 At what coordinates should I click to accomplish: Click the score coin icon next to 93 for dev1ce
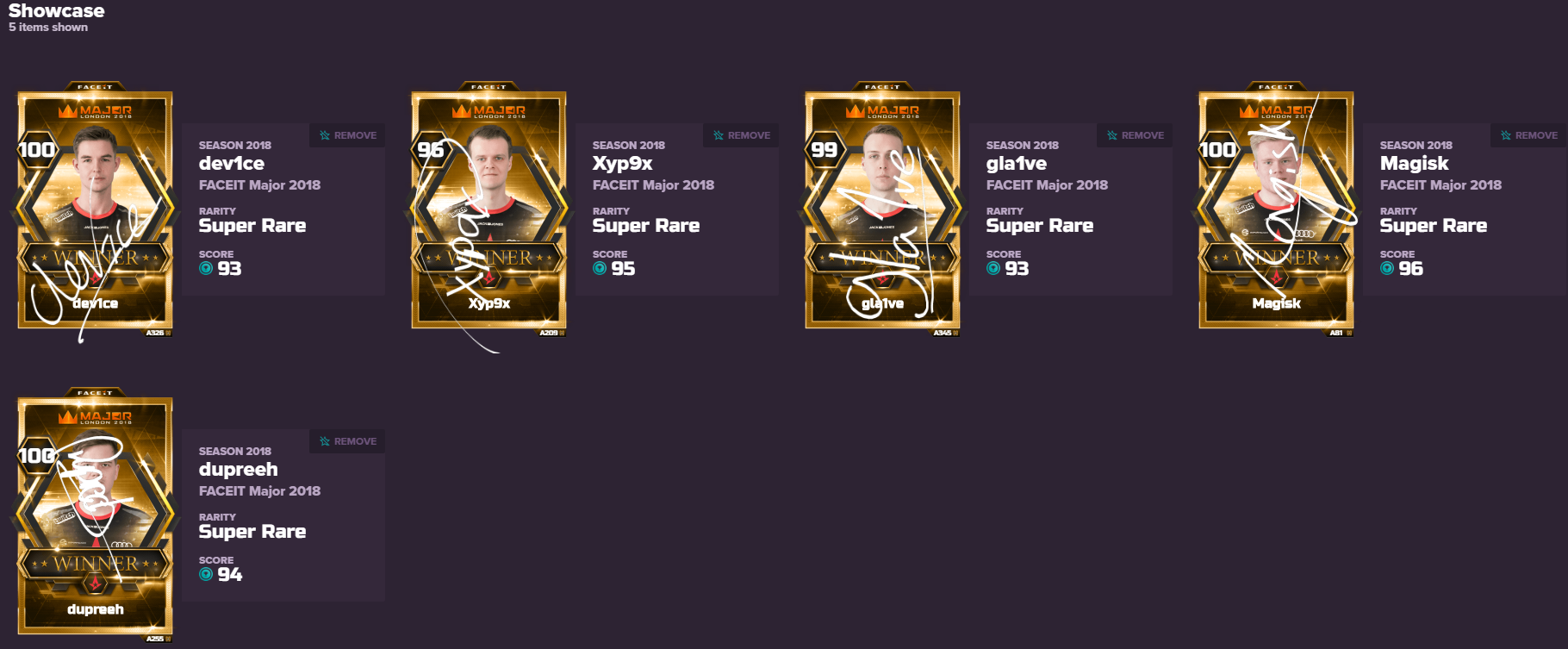click(x=206, y=268)
